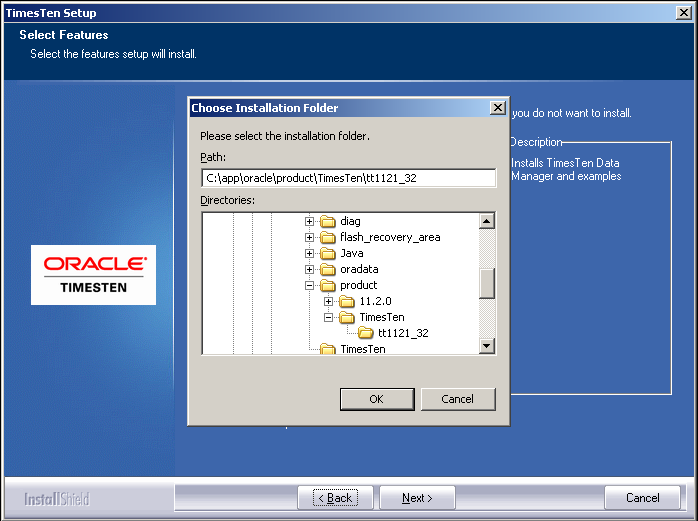Proceed with the Next button
This screenshot has width=698, height=521.
[417, 498]
